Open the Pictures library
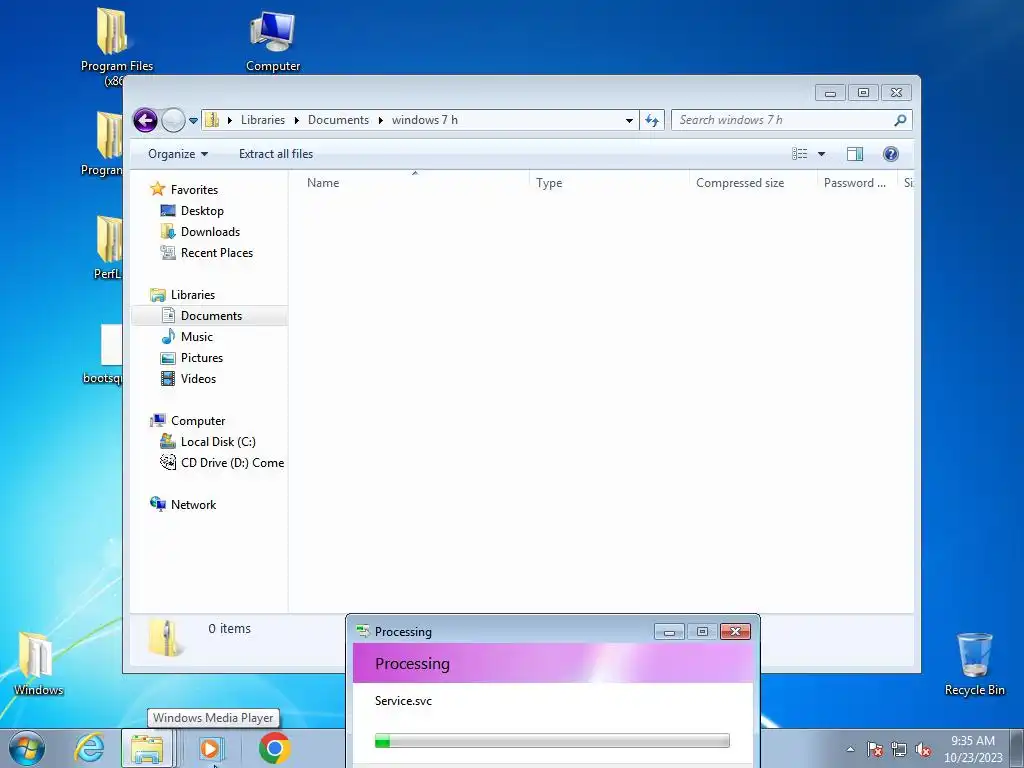 pyautogui.click(x=201, y=358)
